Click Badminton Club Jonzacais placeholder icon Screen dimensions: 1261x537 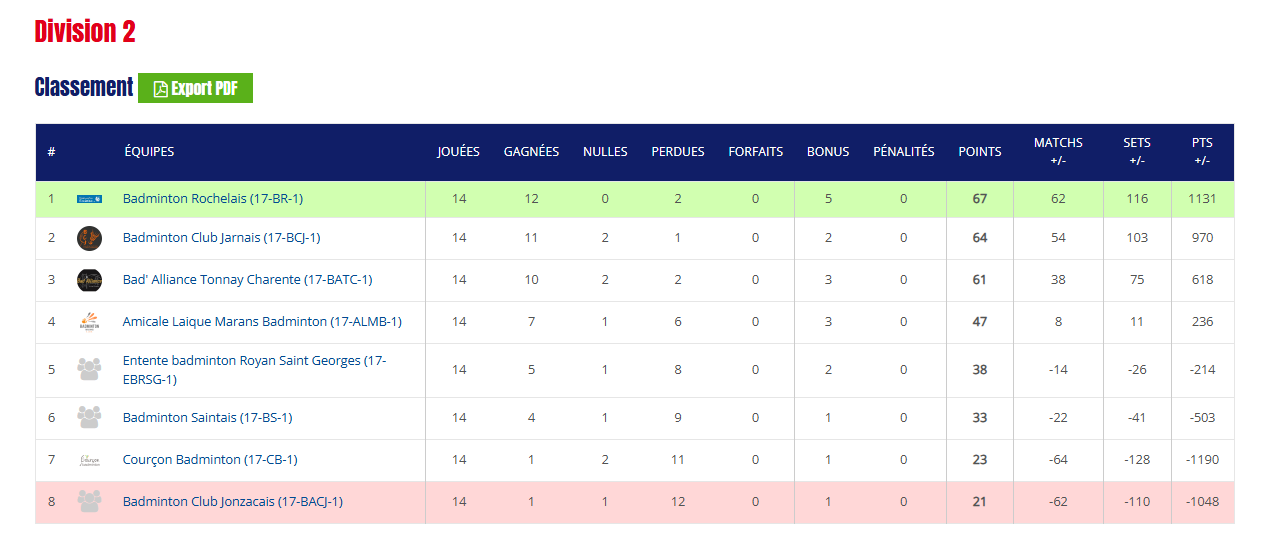(x=89, y=502)
